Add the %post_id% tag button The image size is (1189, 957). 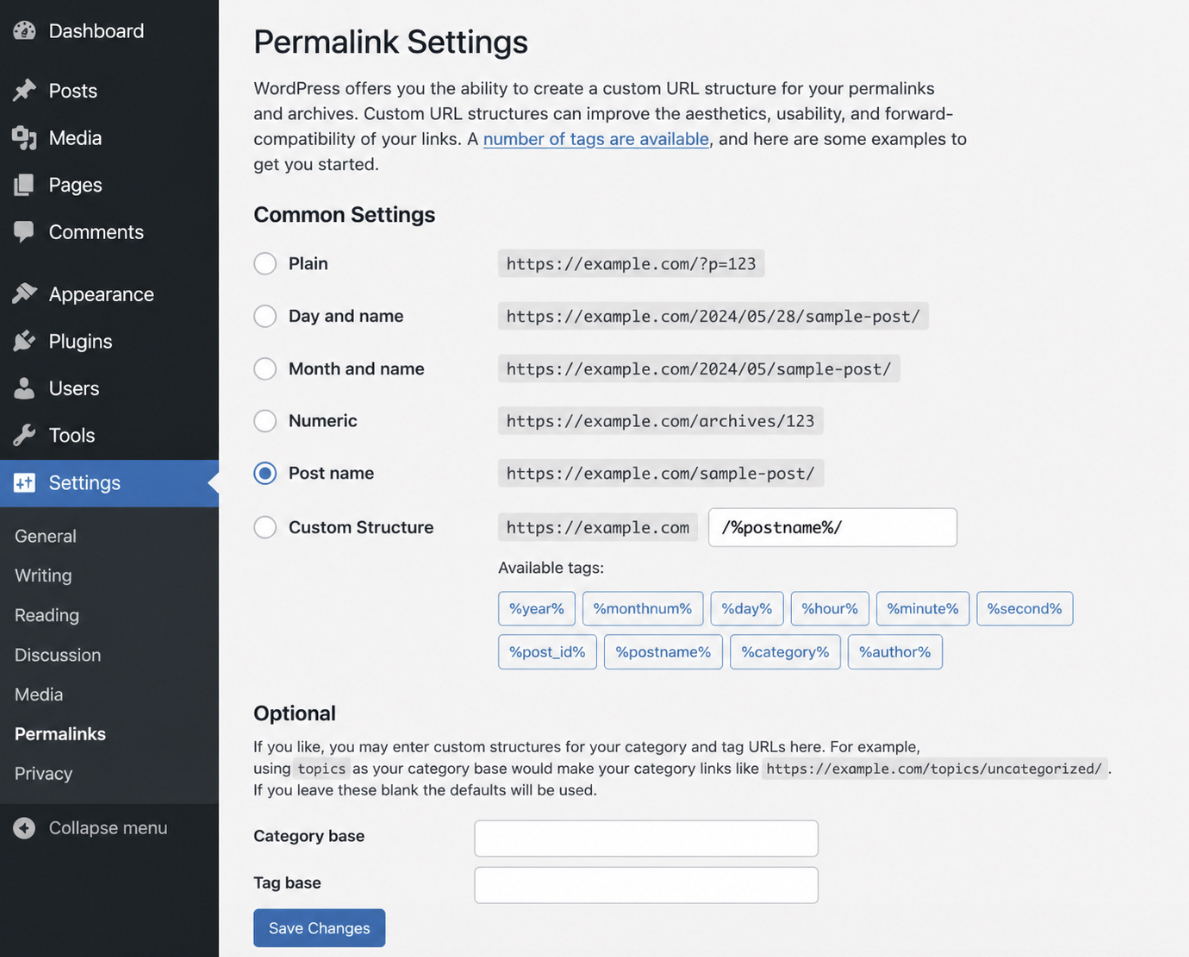tap(547, 652)
